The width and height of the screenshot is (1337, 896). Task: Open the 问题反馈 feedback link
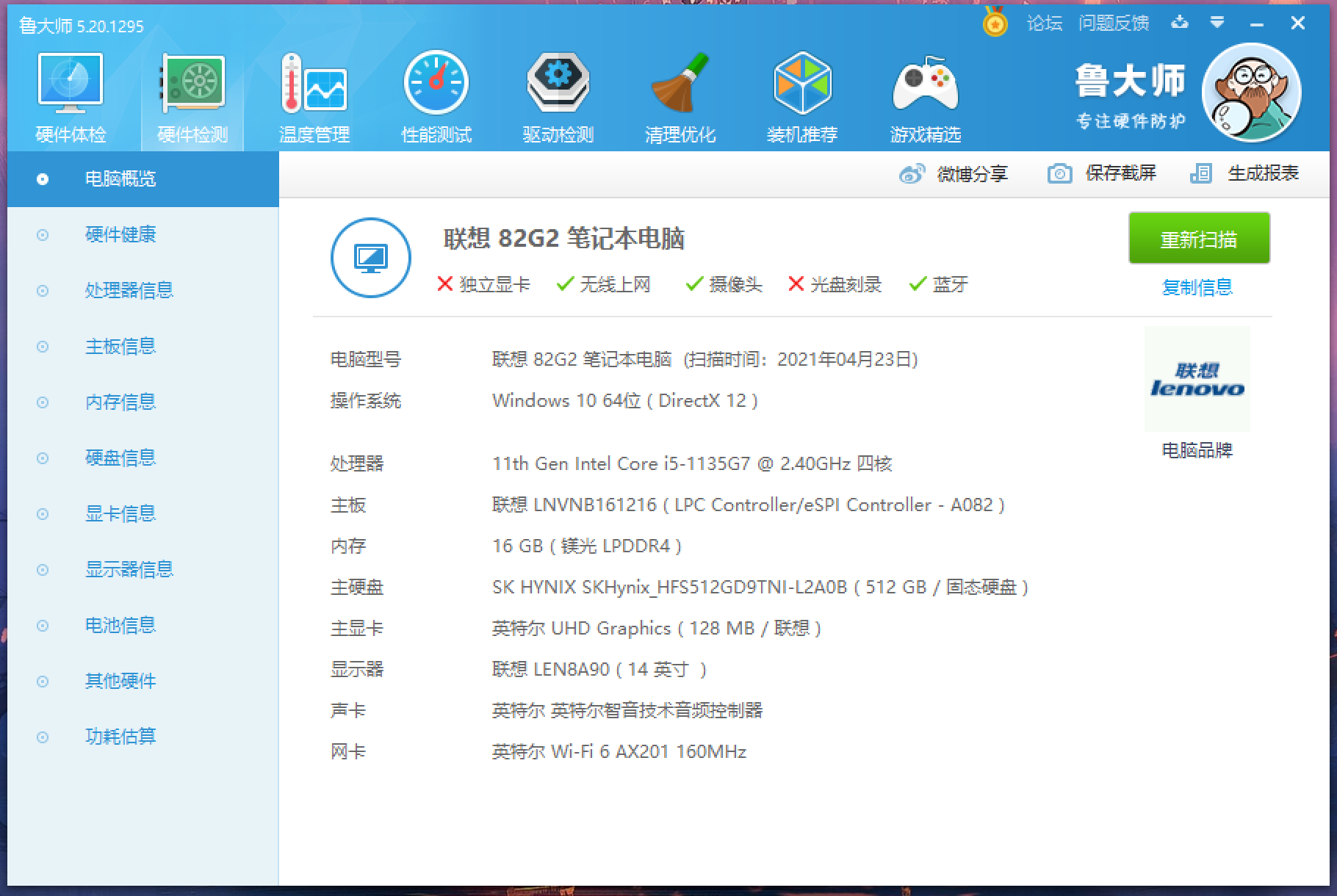[1114, 24]
